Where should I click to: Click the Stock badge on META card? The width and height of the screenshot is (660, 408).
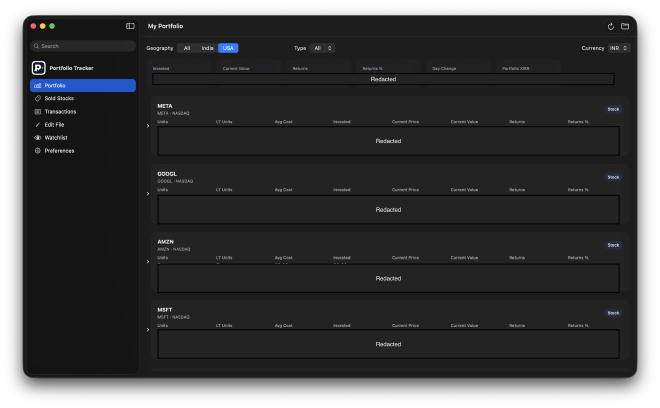coord(613,109)
